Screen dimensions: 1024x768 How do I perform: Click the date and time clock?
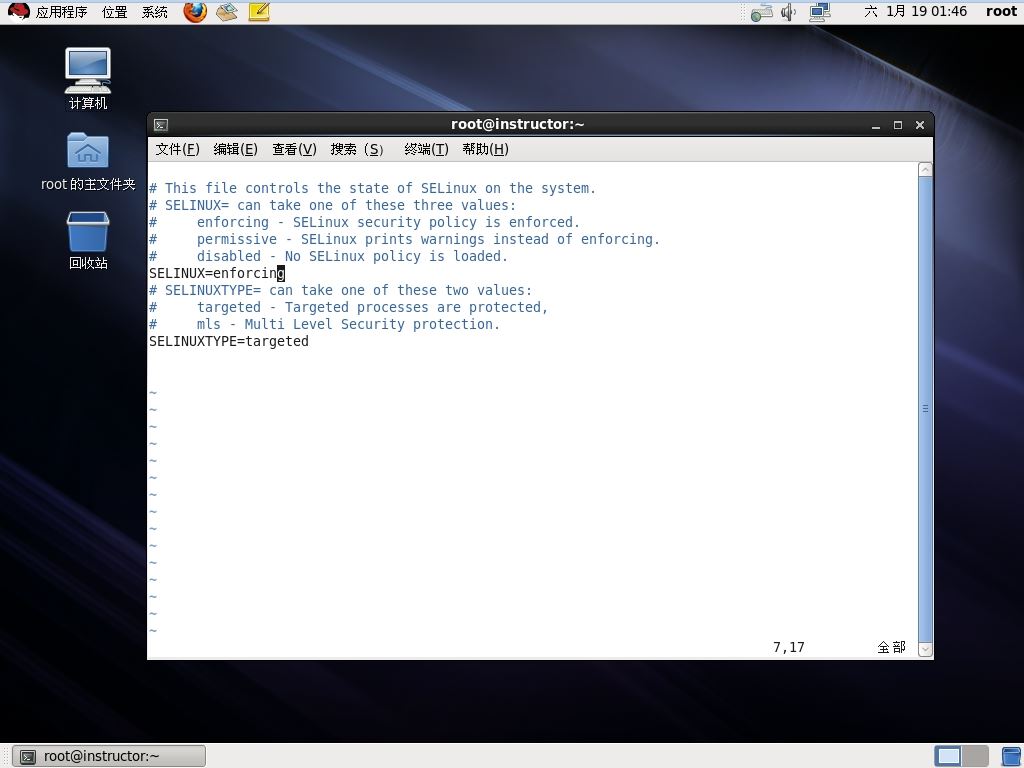[915, 11]
